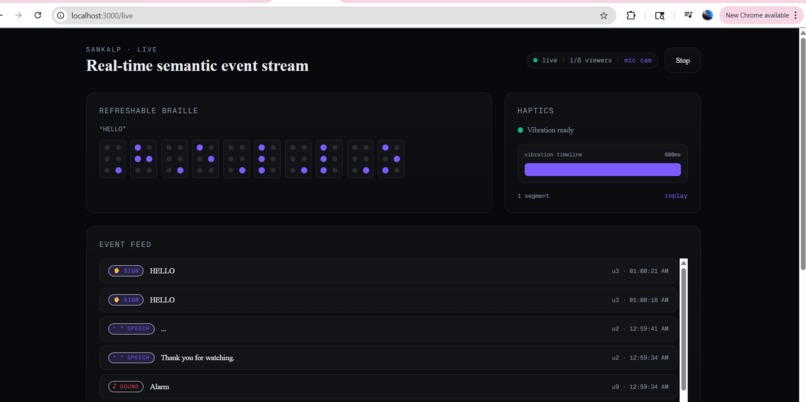Select the braille cell for letter O
This screenshot has height=402, width=806.
coord(391,159)
